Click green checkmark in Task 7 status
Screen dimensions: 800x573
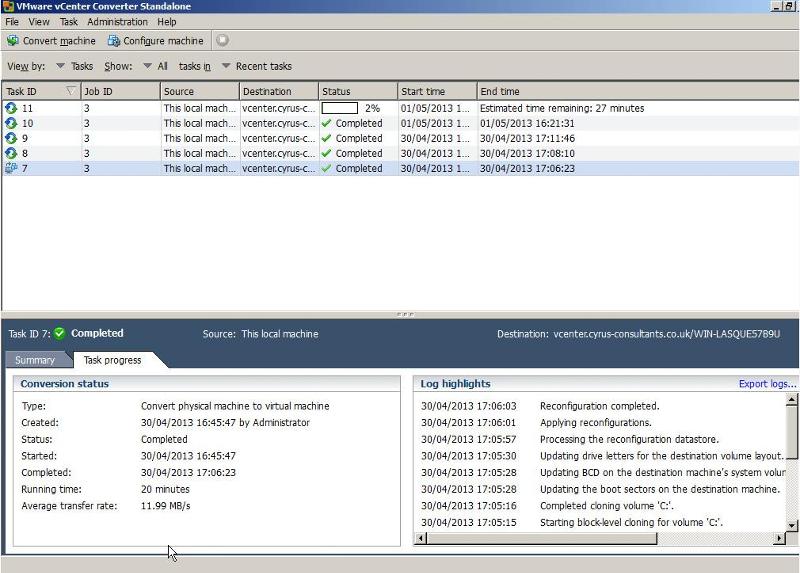point(327,168)
